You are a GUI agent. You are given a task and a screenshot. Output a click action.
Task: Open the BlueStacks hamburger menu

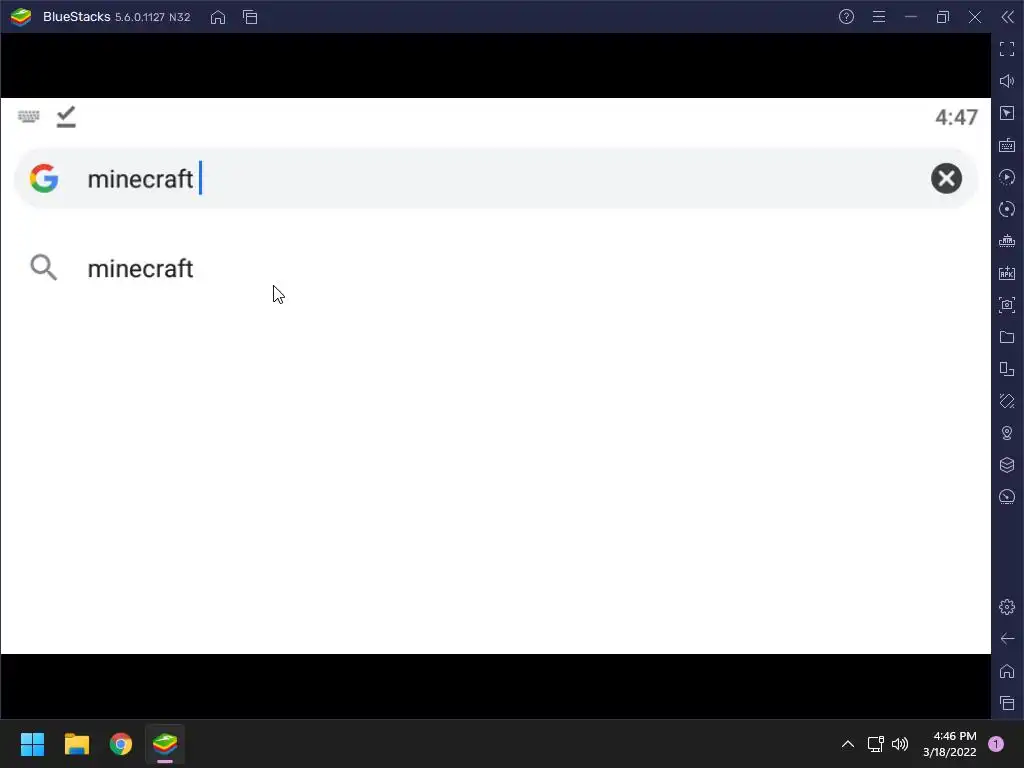(879, 17)
